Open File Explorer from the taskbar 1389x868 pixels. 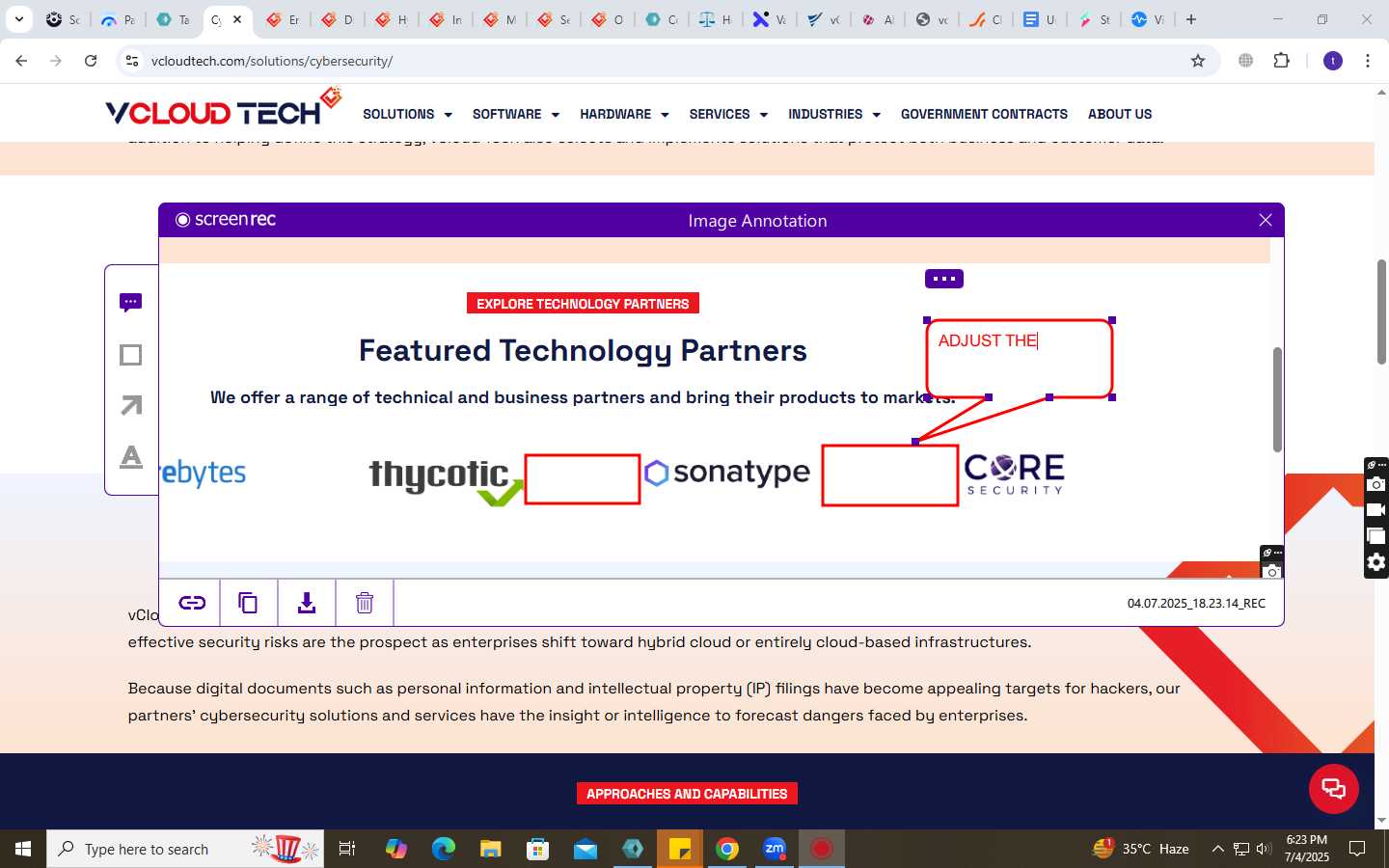(491, 849)
